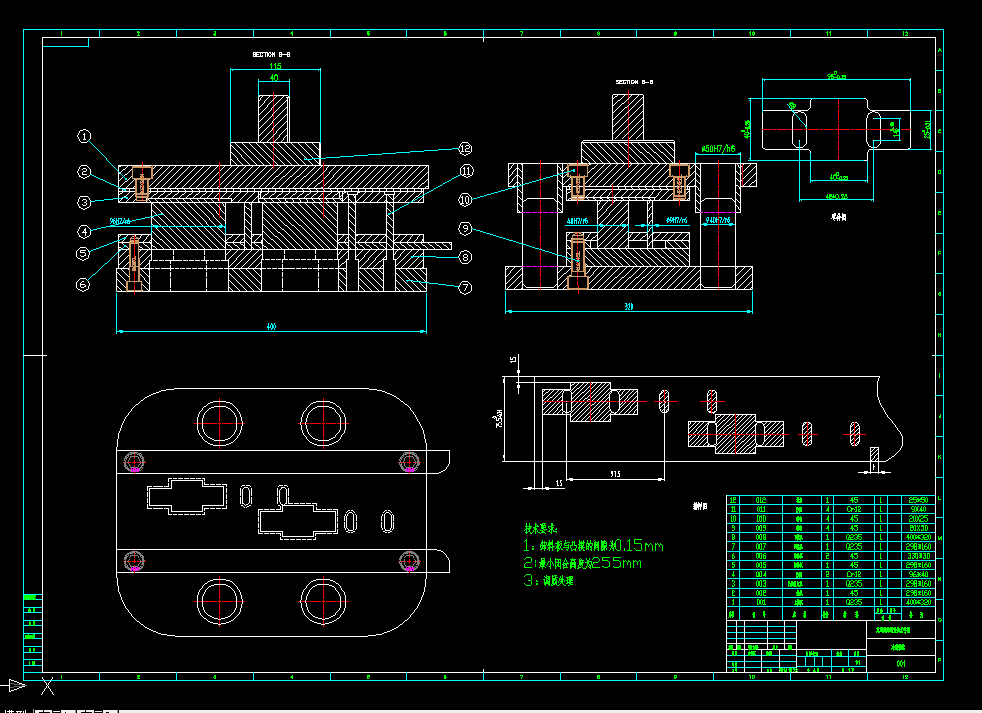The image size is (982, 713).
Task: Select the 115 dimension text
Action: point(276,66)
